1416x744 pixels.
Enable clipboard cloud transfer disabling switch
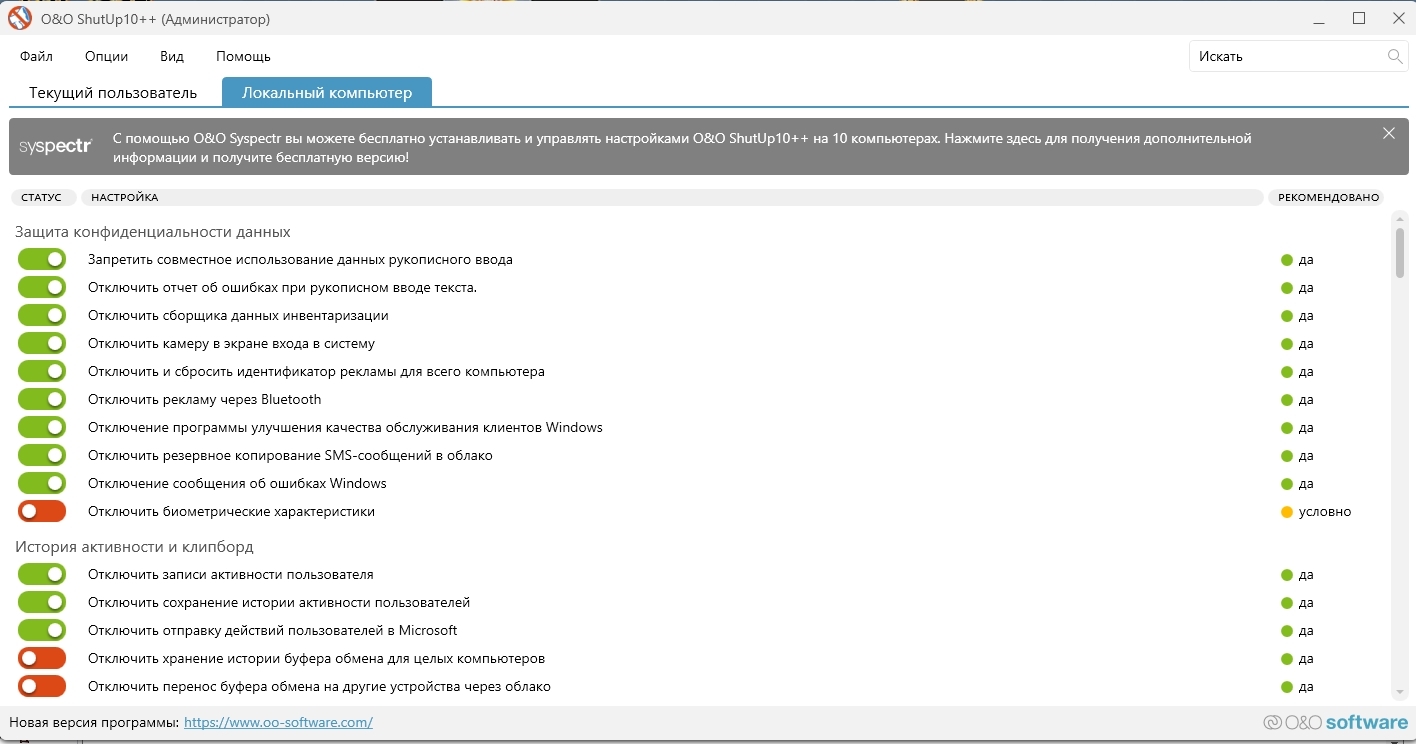(42, 686)
